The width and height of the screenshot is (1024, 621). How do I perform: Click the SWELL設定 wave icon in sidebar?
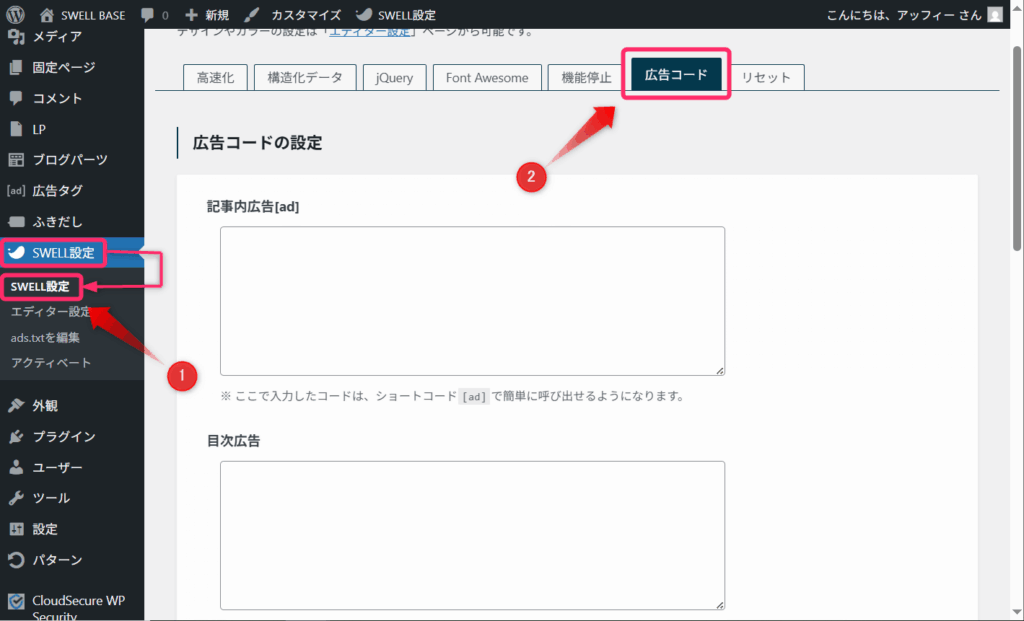coord(16,252)
